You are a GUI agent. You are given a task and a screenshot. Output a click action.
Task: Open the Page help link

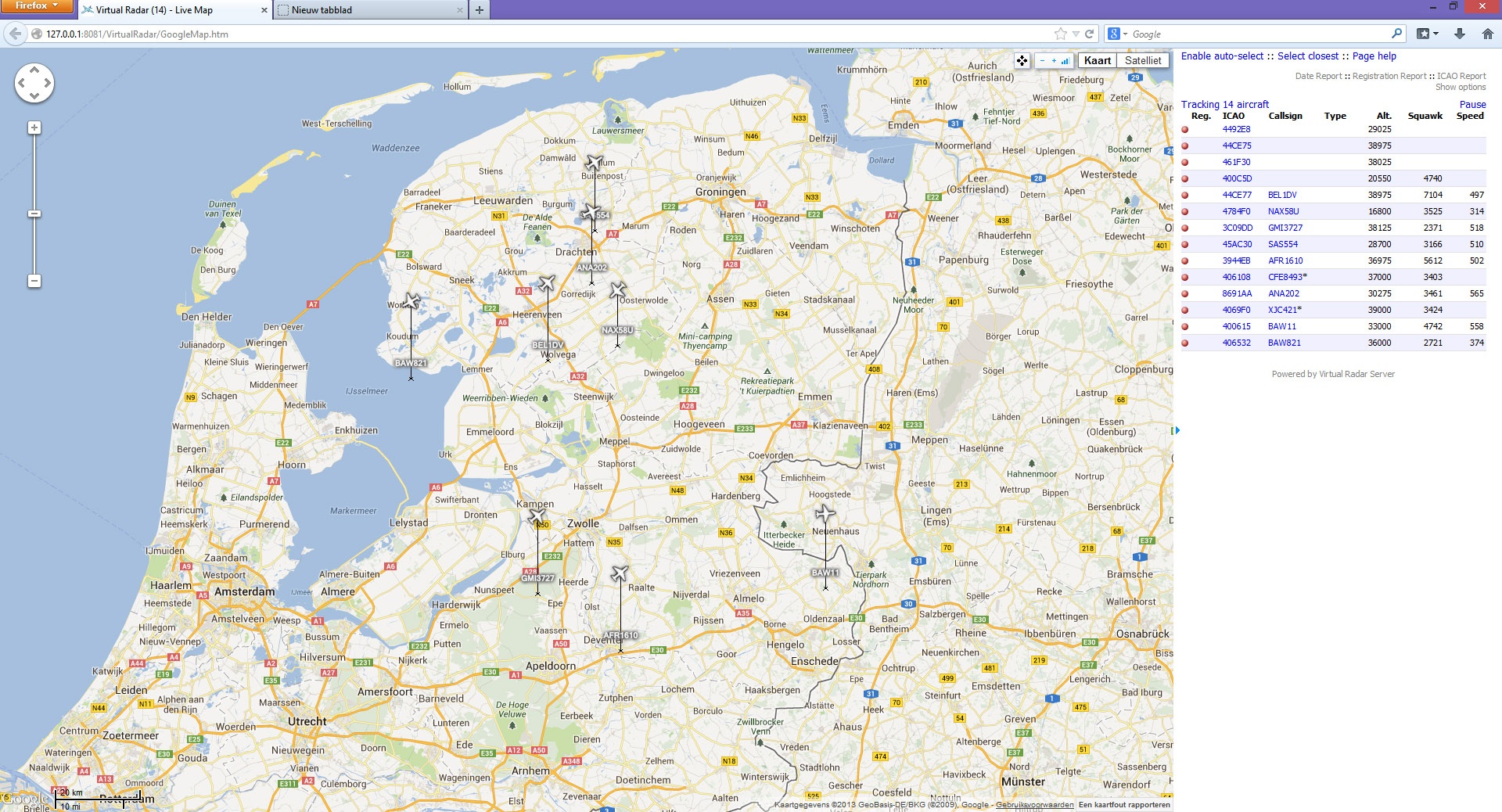[x=1374, y=56]
